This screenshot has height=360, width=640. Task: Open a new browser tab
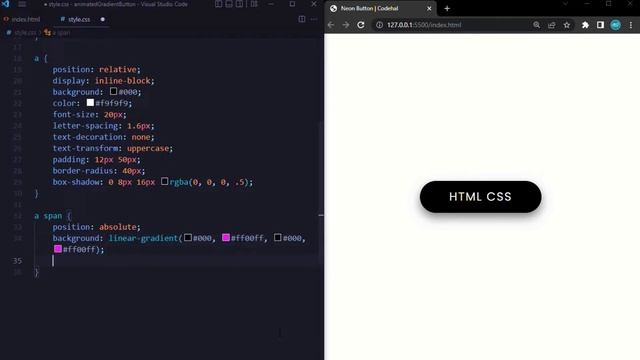(447, 8)
